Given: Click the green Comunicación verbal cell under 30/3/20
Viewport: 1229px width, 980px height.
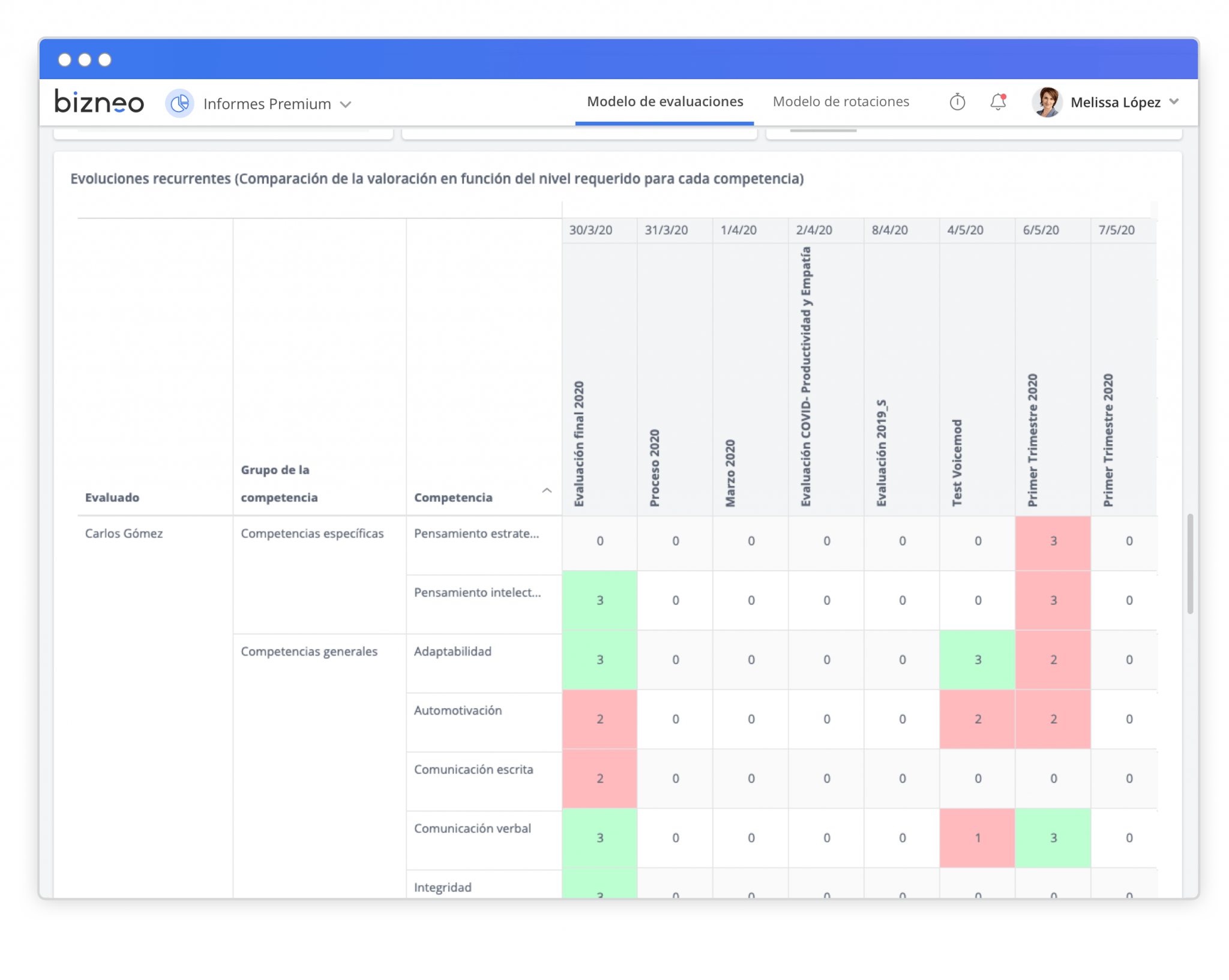Looking at the screenshot, I should [599, 838].
